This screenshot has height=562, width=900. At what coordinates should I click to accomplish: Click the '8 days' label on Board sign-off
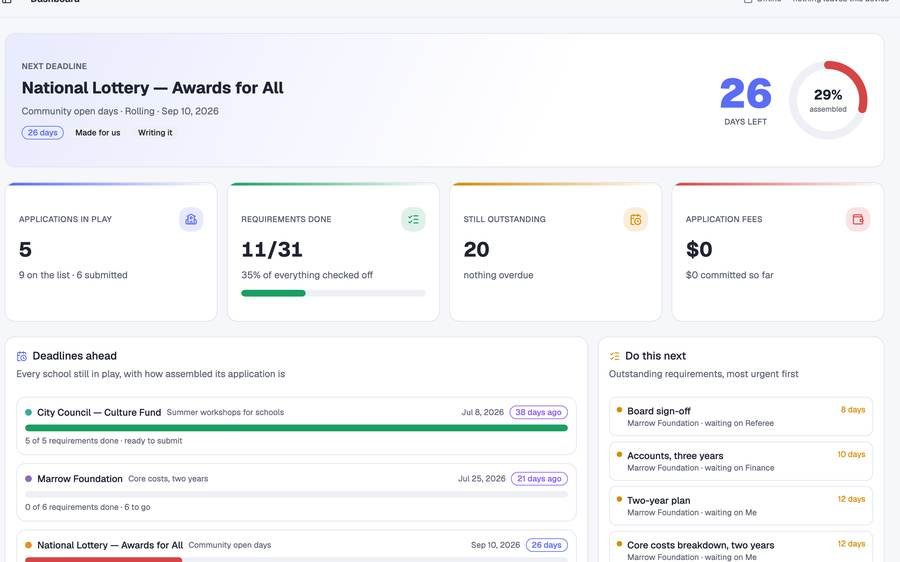853,410
